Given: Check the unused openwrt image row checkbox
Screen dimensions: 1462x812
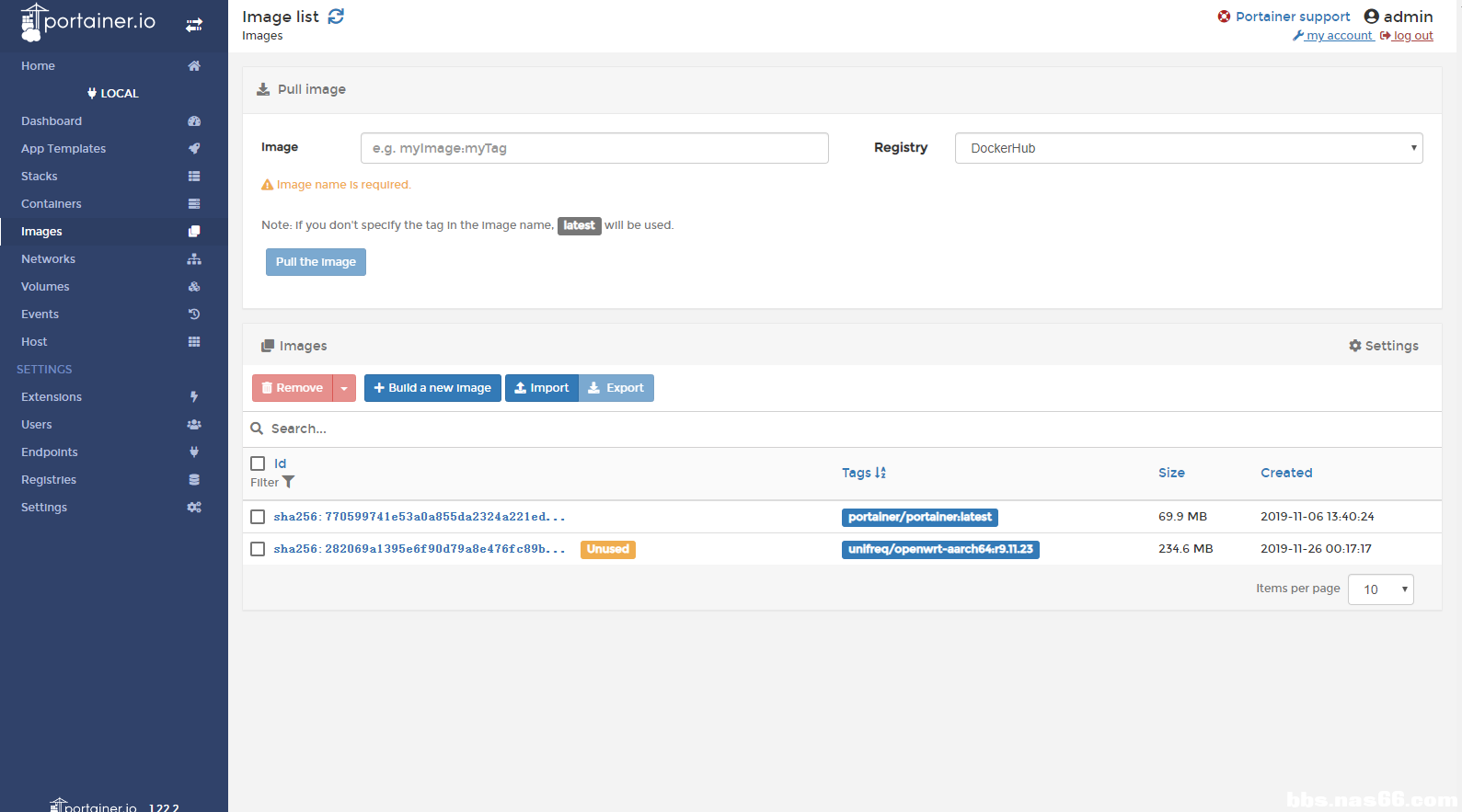Looking at the screenshot, I should pos(258,549).
